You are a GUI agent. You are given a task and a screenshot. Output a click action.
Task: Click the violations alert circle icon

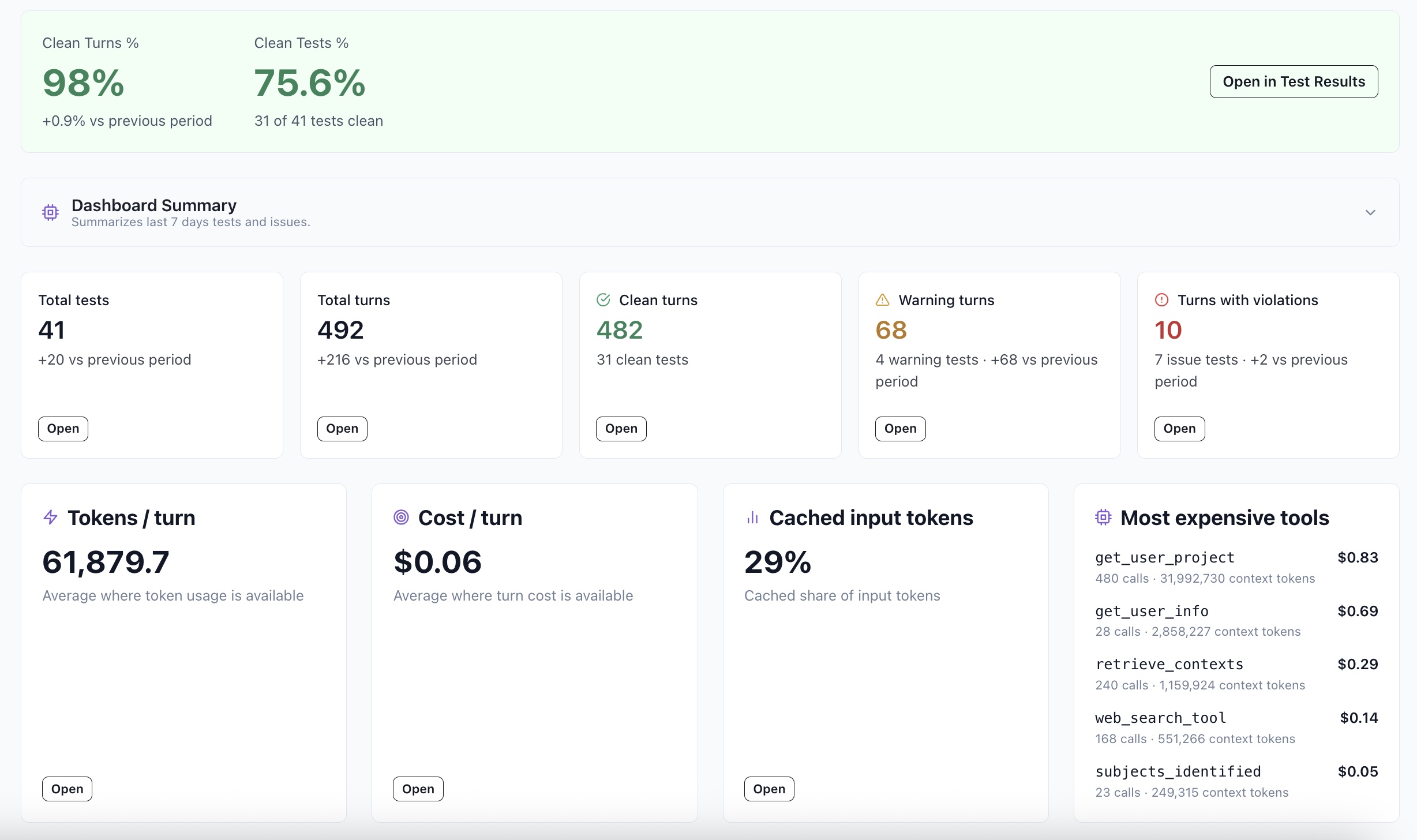tap(1161, 300)
